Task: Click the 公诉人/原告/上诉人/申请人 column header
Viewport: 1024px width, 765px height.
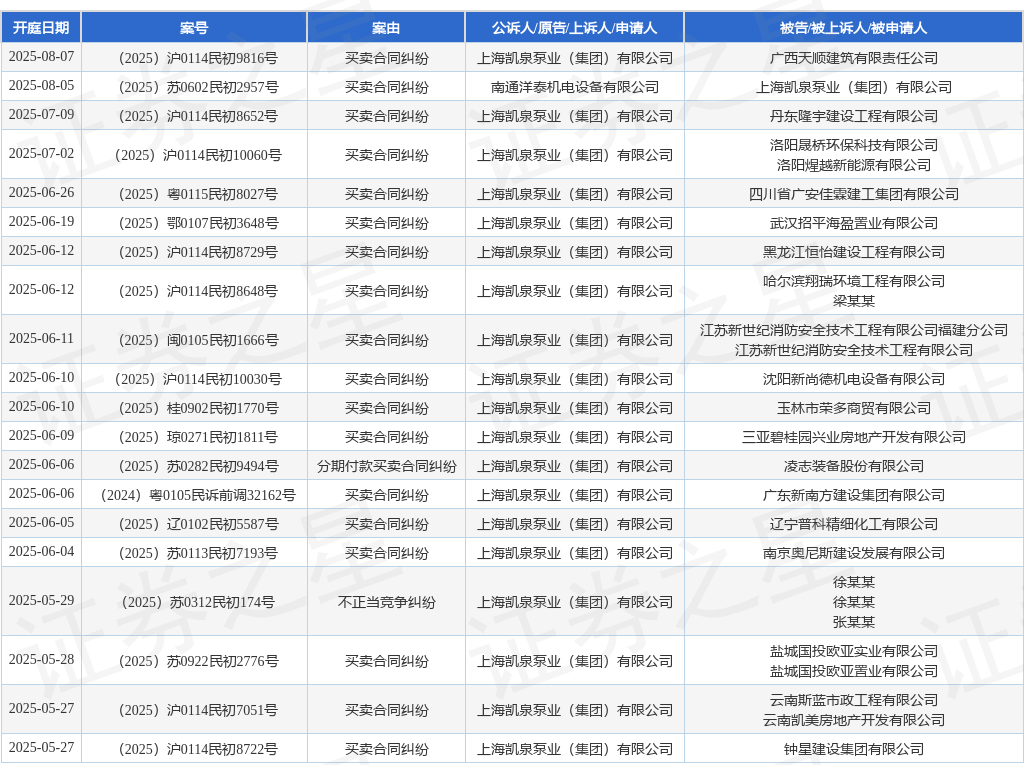Action: click(575, 27)
